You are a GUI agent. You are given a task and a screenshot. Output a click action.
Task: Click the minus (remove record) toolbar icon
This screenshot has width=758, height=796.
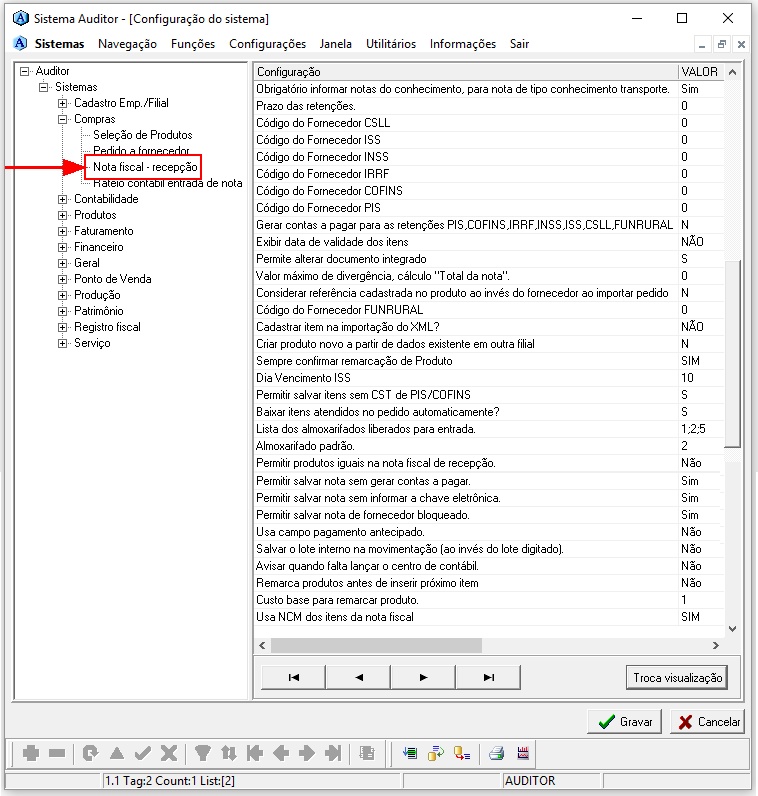click(x=57, y=753)
